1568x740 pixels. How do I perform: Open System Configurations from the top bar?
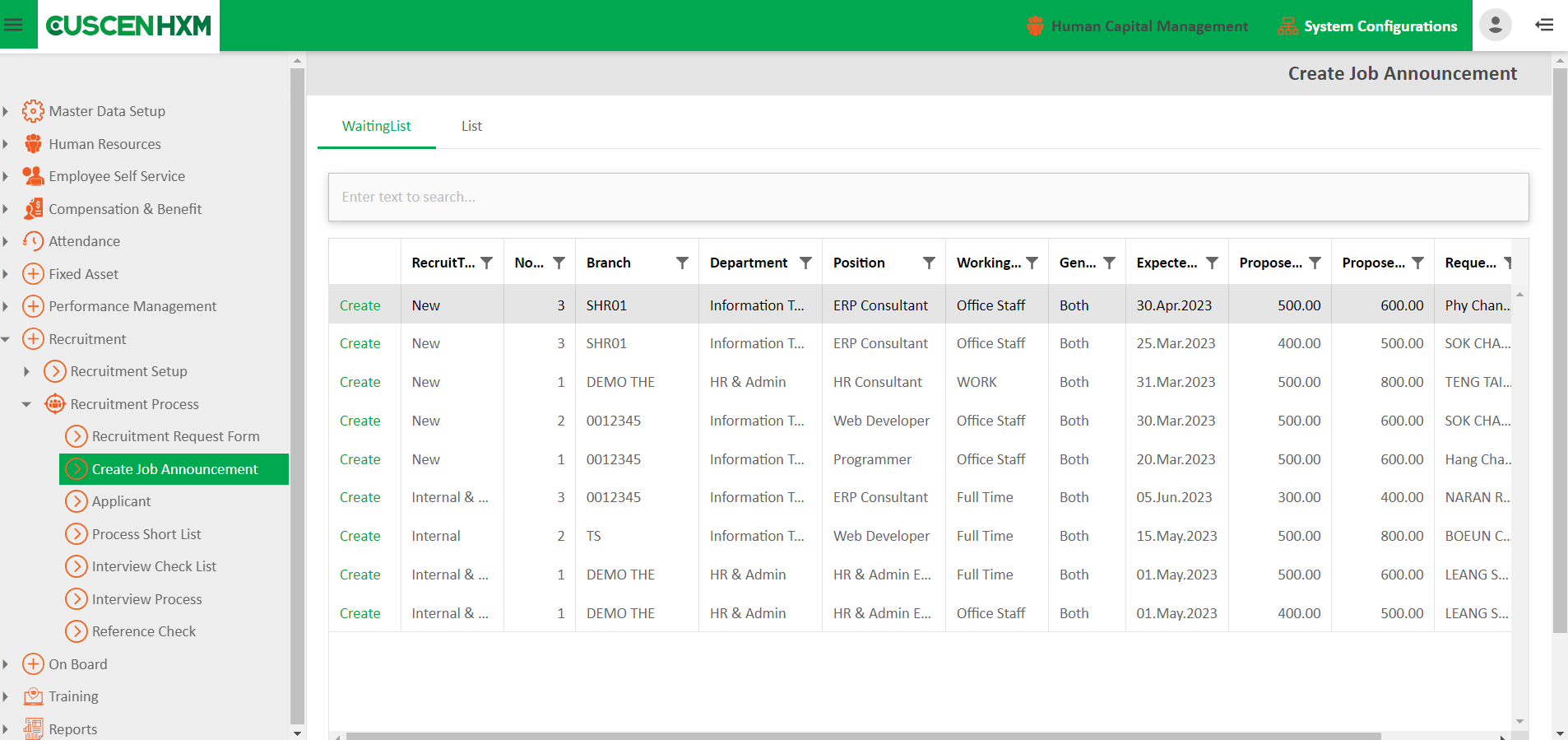click(x=1367, y=26)
